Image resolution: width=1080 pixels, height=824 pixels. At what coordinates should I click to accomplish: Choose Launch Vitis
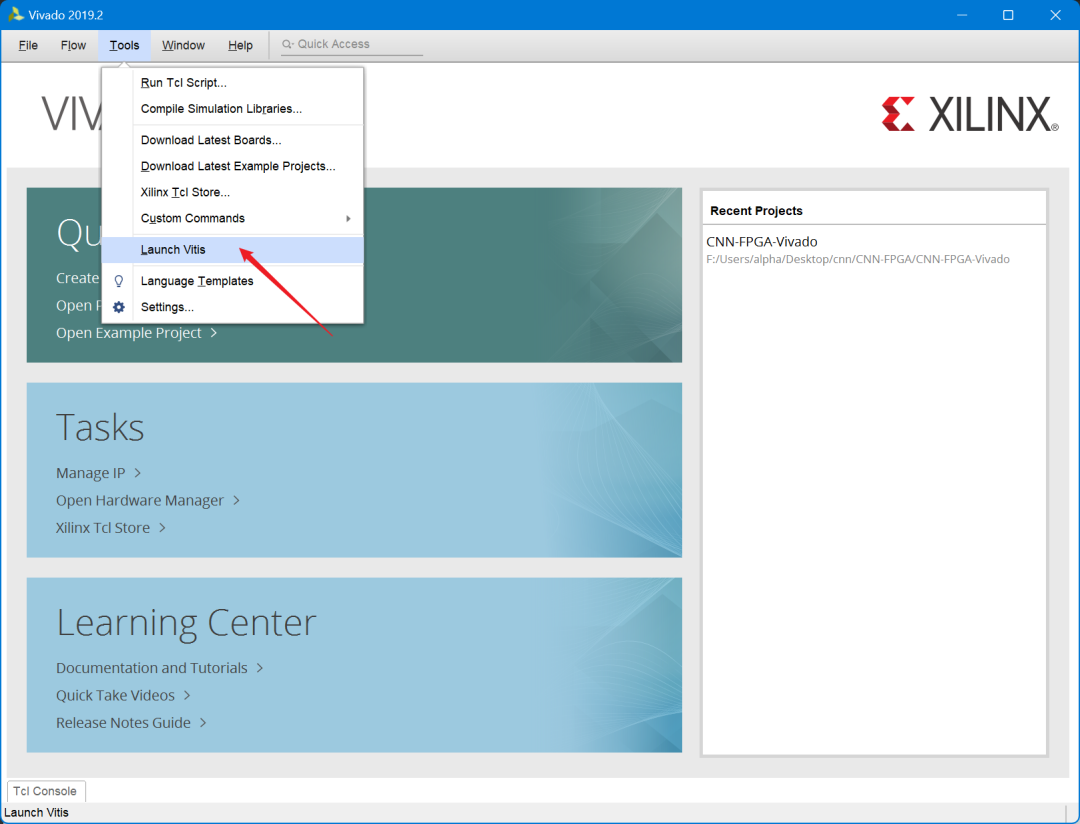pos(232,249)
